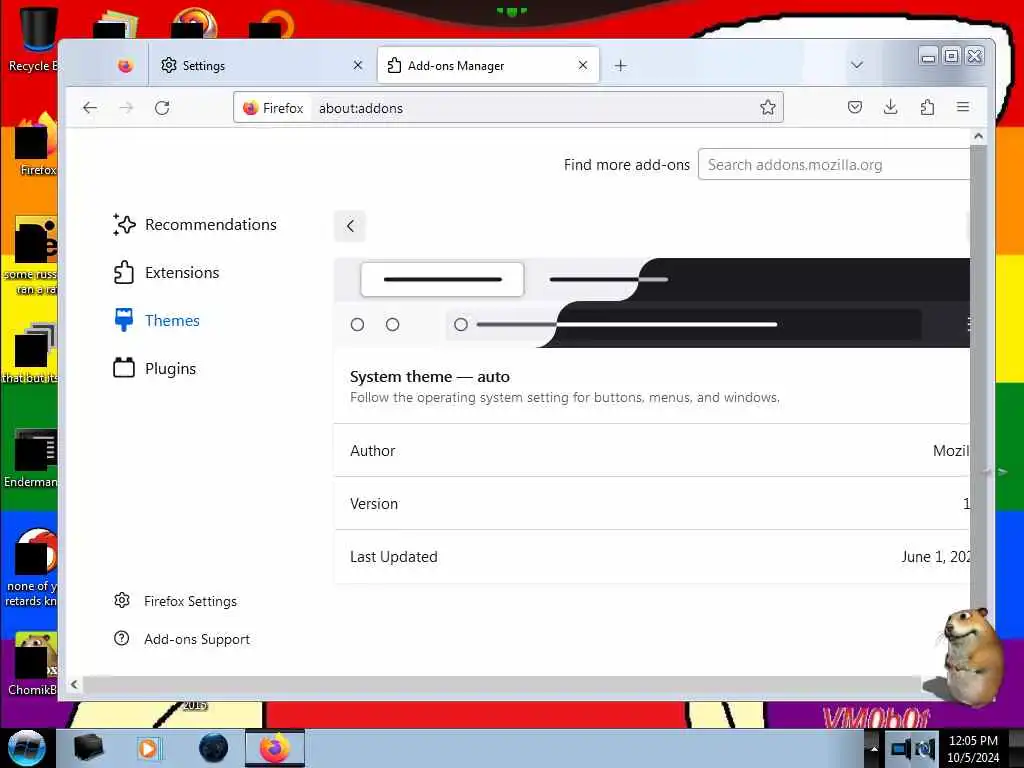This screenshot has width=1024, height=768.
Task: Reload the about:addons page
Action: pyautogui.click(x=162, y=108)
